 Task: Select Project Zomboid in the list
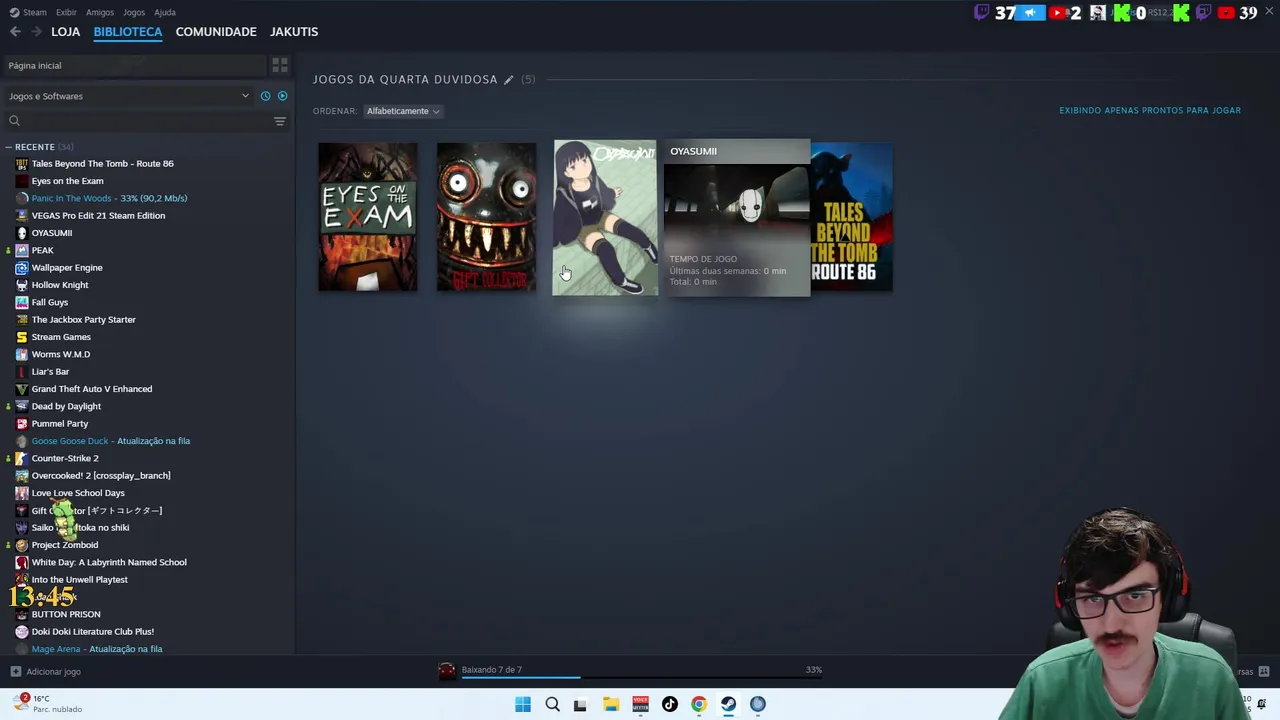pos(65,545)
